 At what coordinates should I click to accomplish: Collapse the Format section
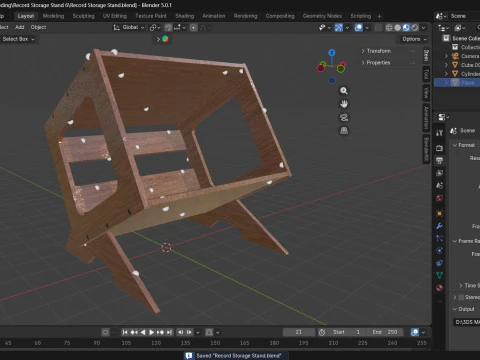(x=455, y=145)
